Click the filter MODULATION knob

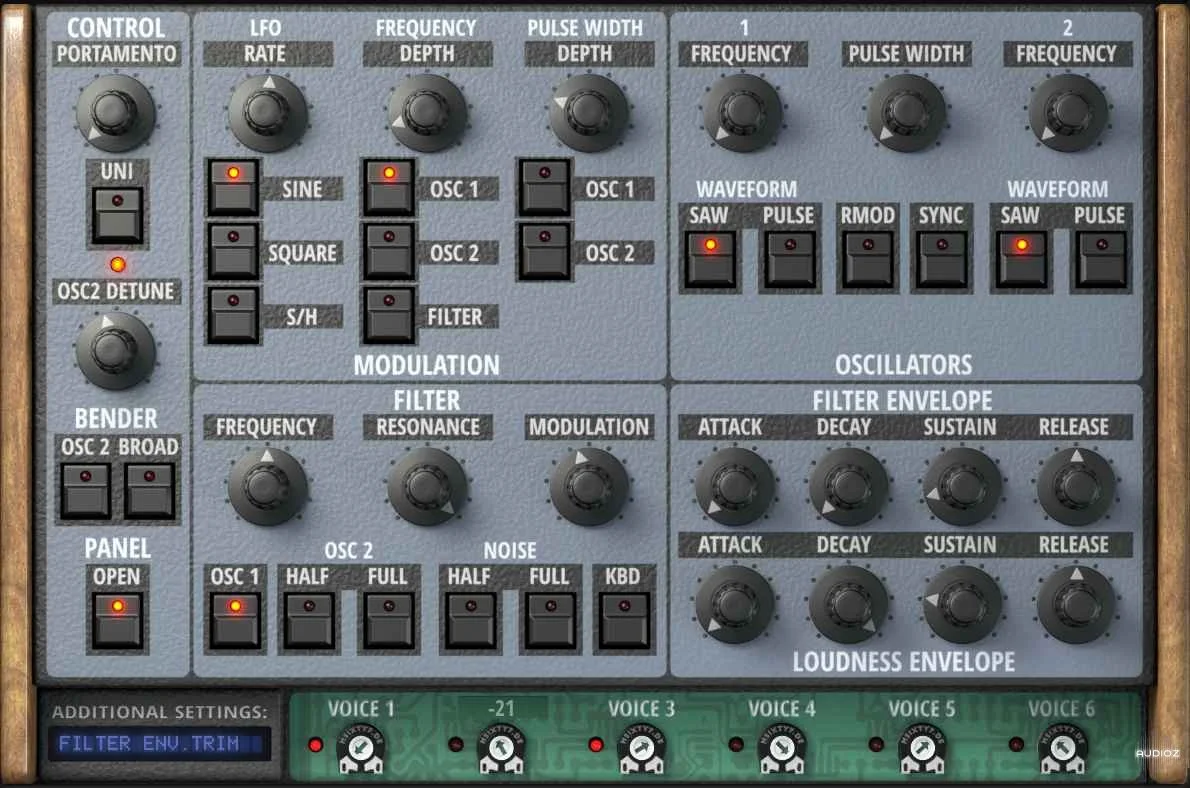coord(589,486)
